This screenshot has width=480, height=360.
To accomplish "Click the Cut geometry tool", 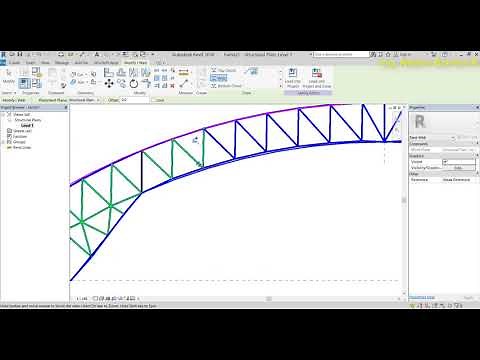I will click(80, 75).
